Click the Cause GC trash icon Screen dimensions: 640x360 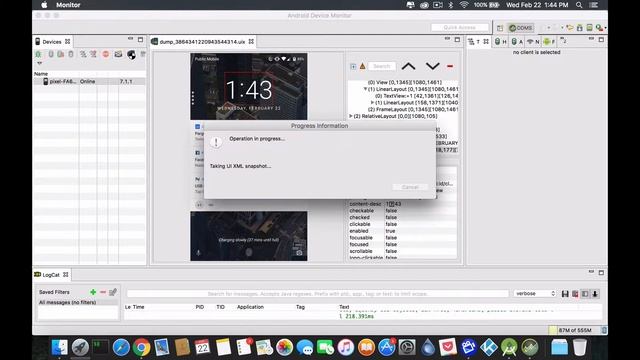coord(71,54)
